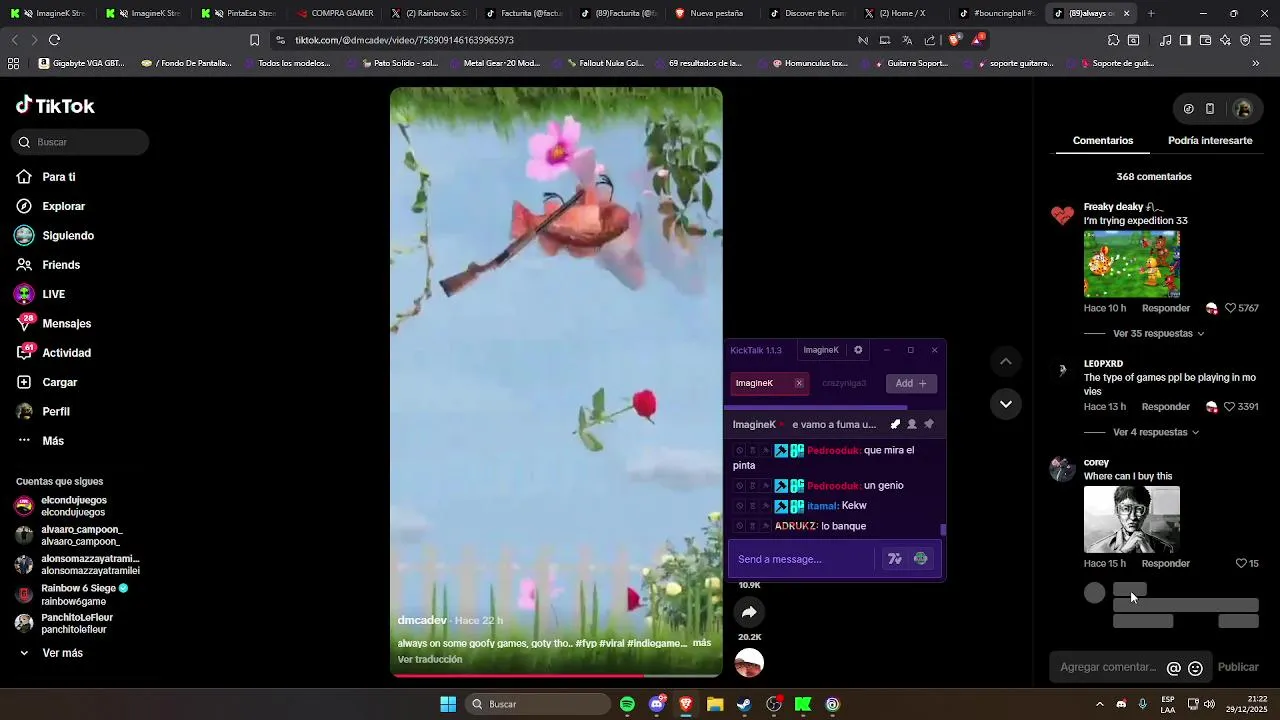Open Steam from the taskbar

tap(744, 704)
